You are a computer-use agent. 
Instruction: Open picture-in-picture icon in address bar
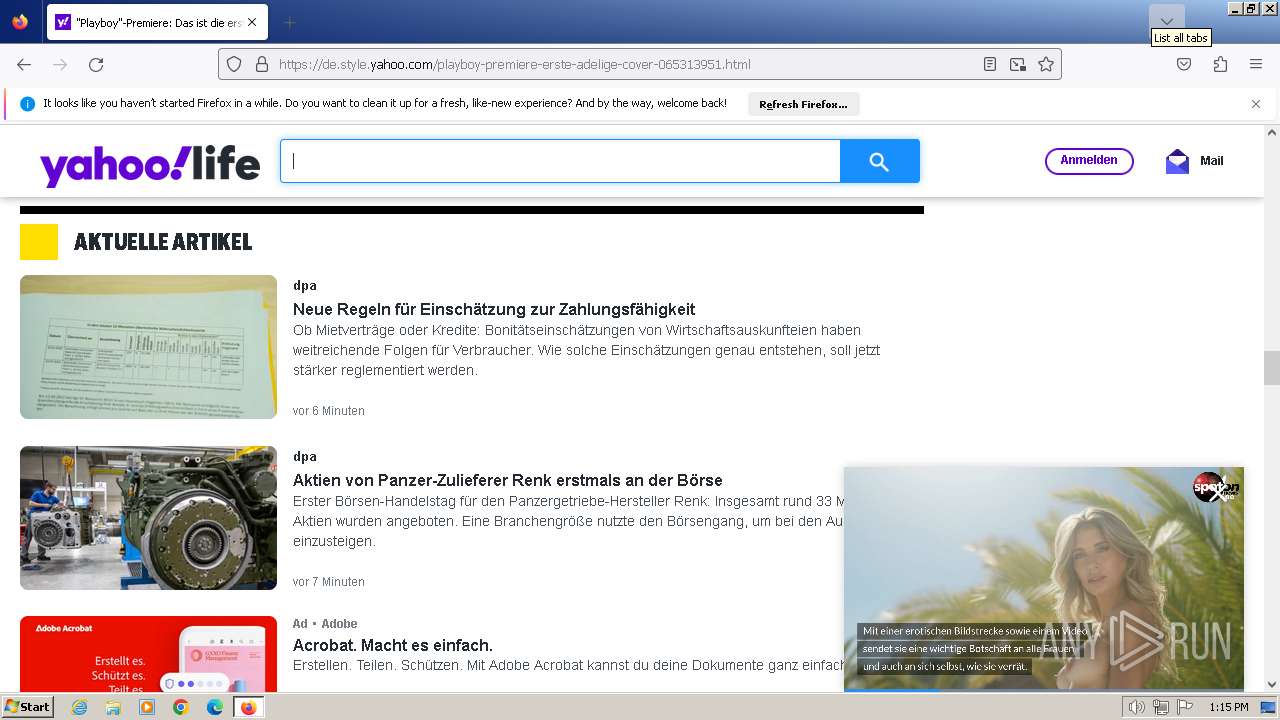[x=1018, y=64]
